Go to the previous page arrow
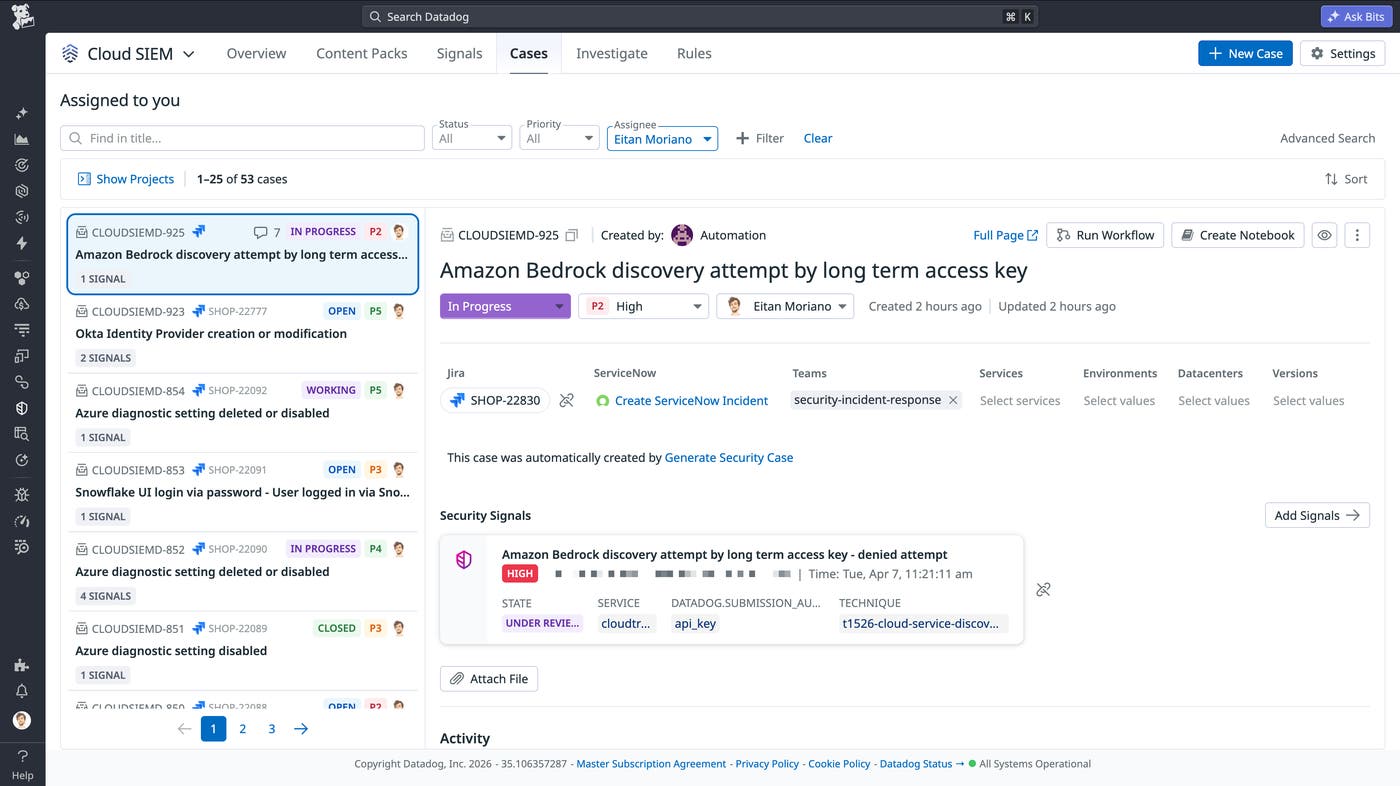 click(x=184, y=729)
